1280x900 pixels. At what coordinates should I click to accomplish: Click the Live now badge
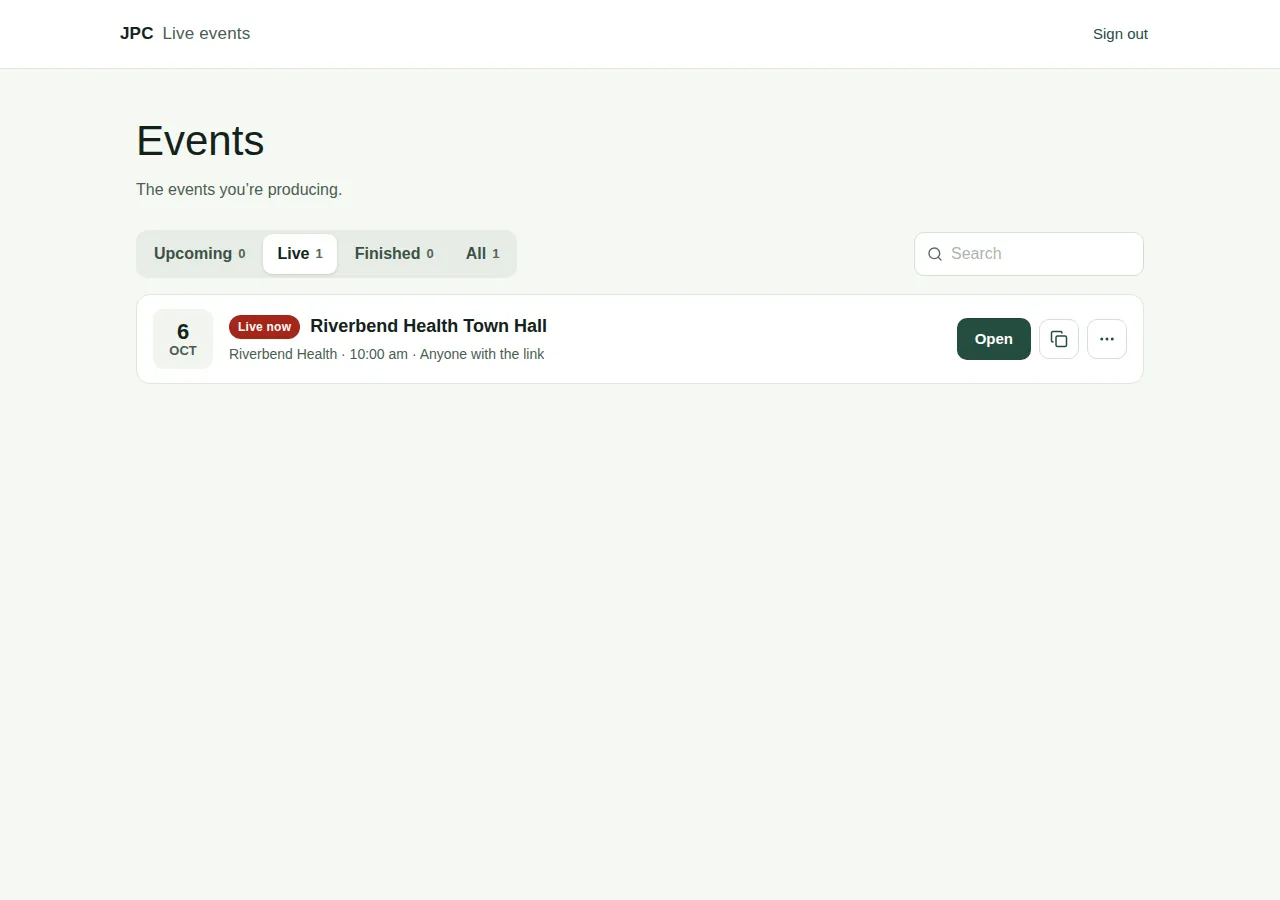point(264,327)
